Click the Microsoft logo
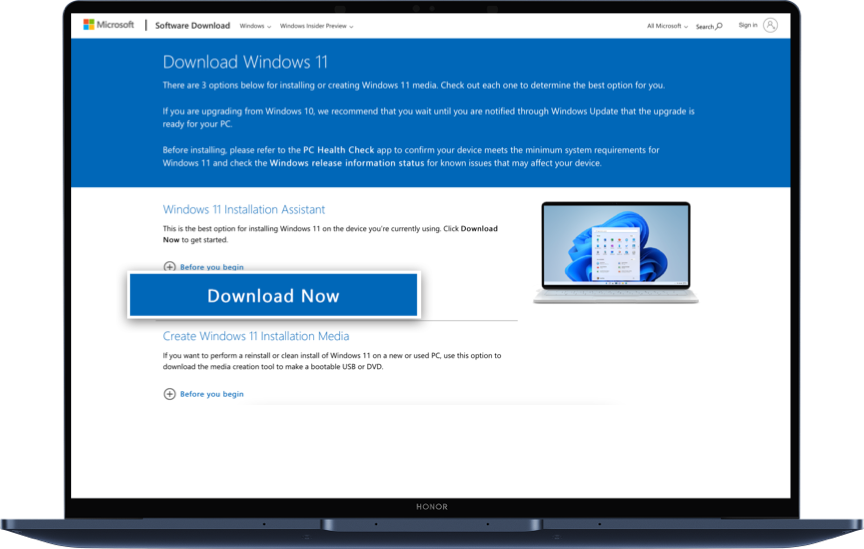This screenshot has width=864, height=549. point(109,25)
